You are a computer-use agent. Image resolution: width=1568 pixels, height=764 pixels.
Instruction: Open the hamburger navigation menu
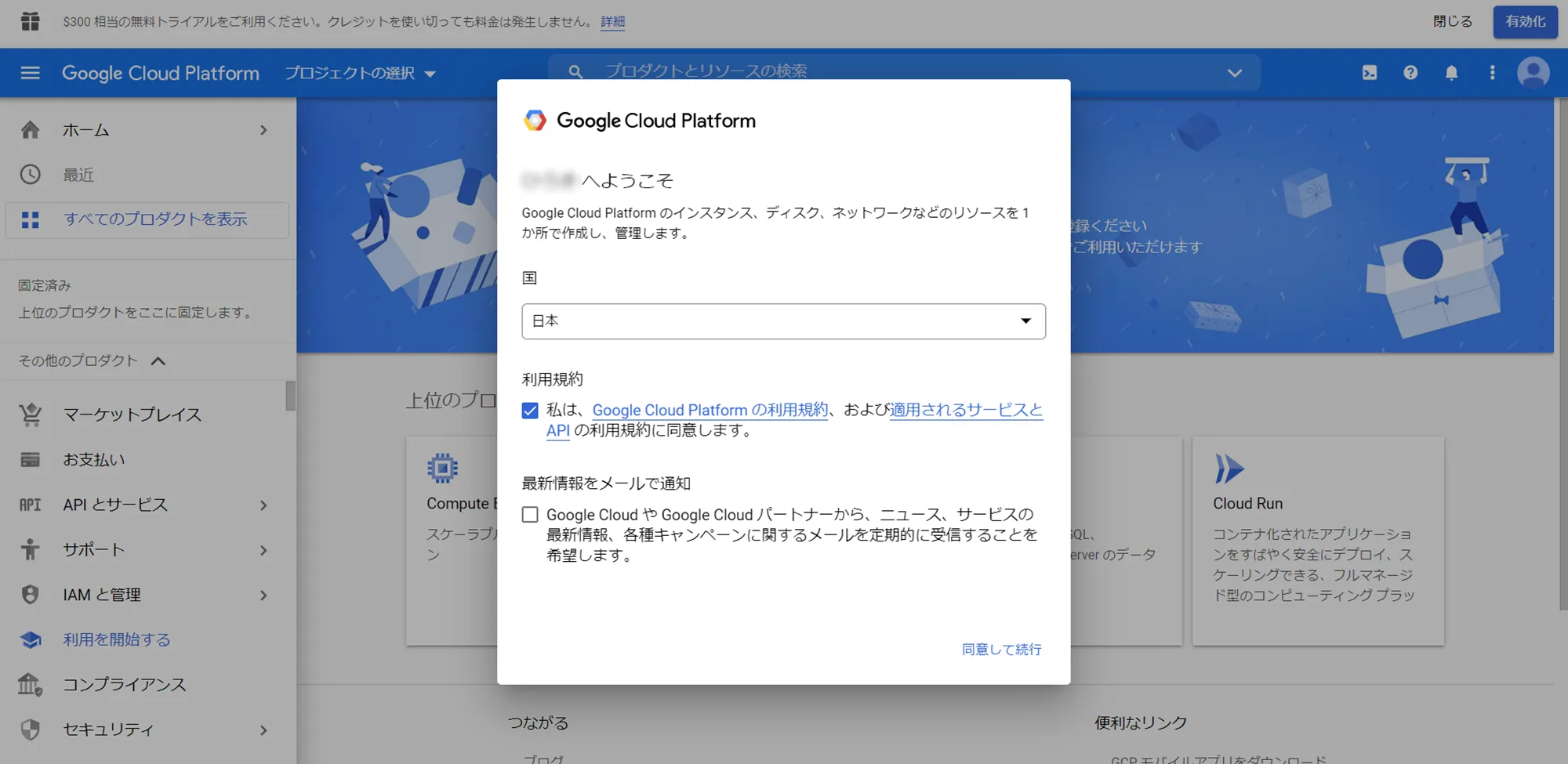30,73
